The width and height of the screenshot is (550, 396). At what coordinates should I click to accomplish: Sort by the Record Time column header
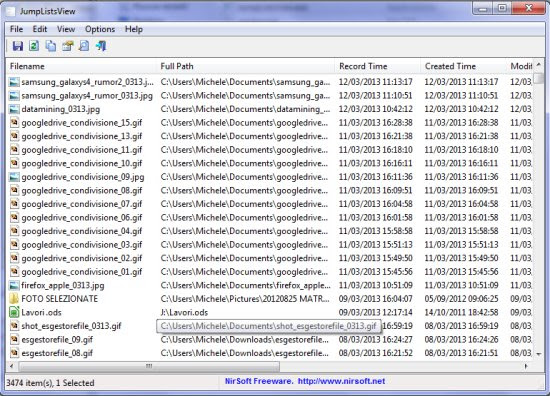pos(378,66)
